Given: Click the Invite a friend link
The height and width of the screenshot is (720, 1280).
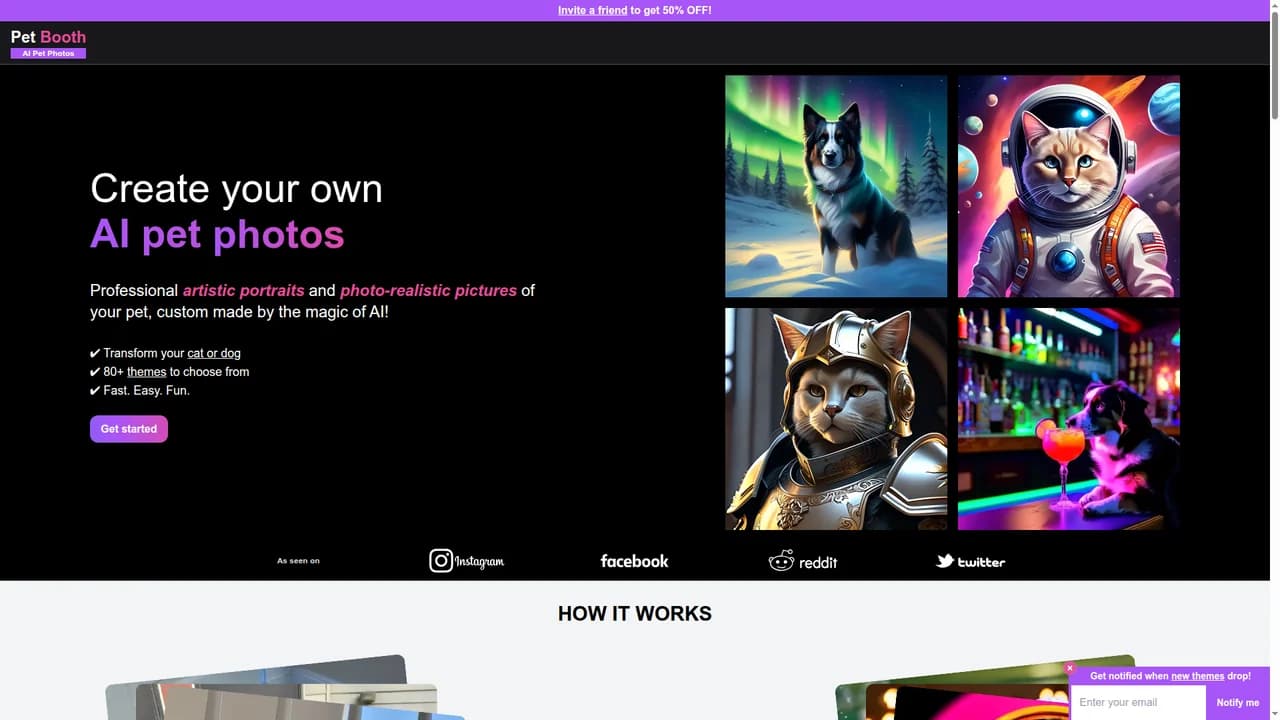Looking at the screenshot, I should (x=593, y=10).
